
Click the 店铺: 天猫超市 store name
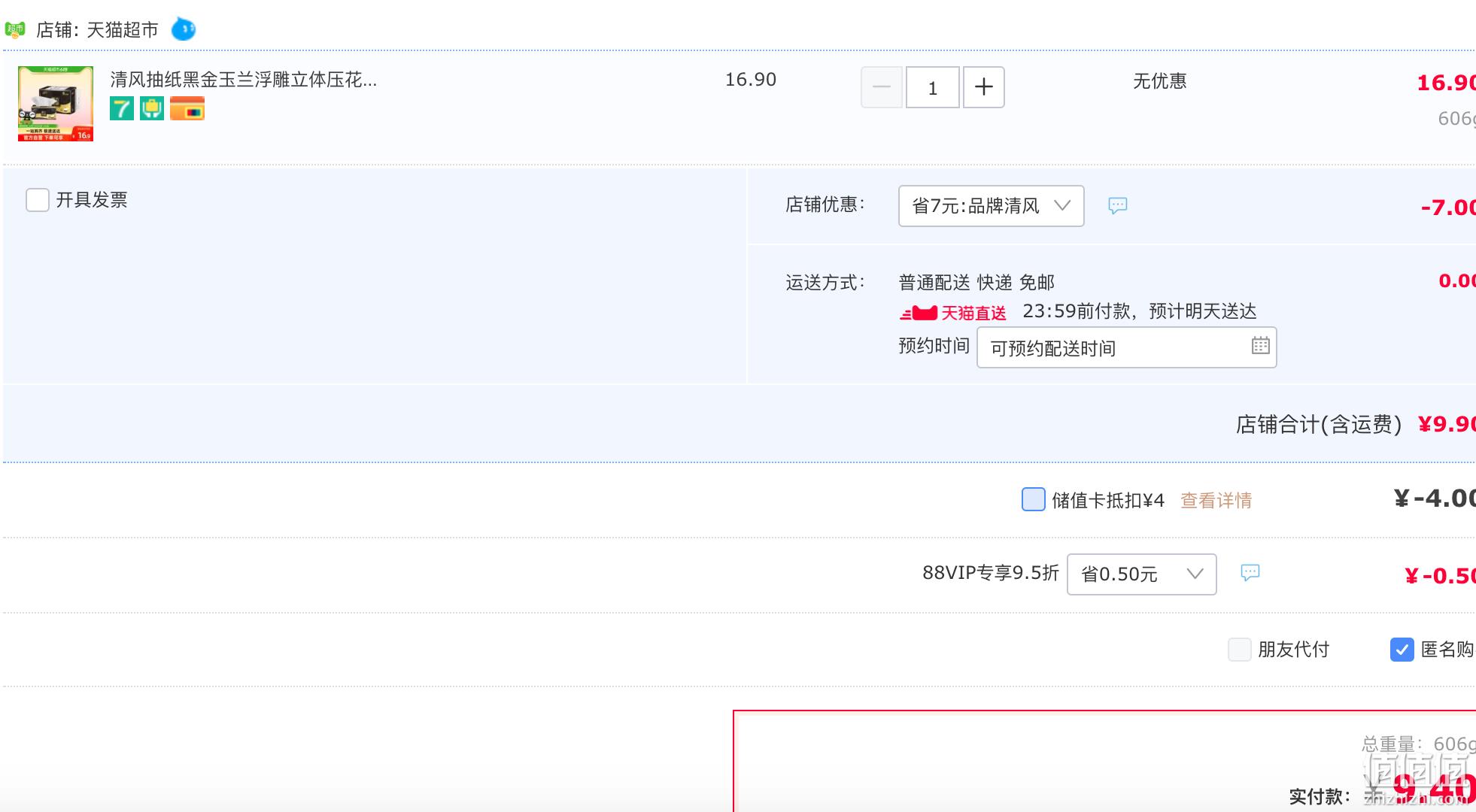98,30
